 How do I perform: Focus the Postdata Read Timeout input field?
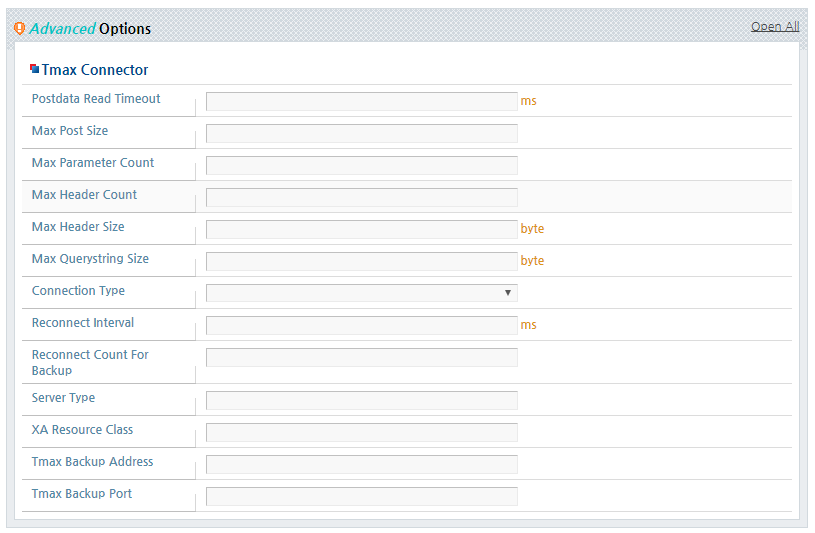[362, 101]
